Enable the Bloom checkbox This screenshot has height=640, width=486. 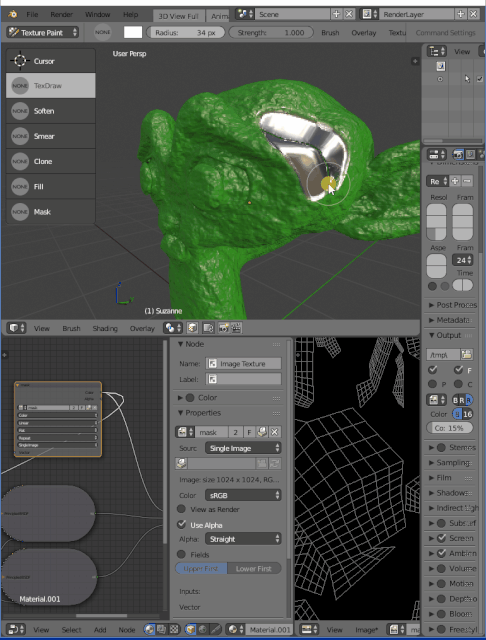pos(441,614)
